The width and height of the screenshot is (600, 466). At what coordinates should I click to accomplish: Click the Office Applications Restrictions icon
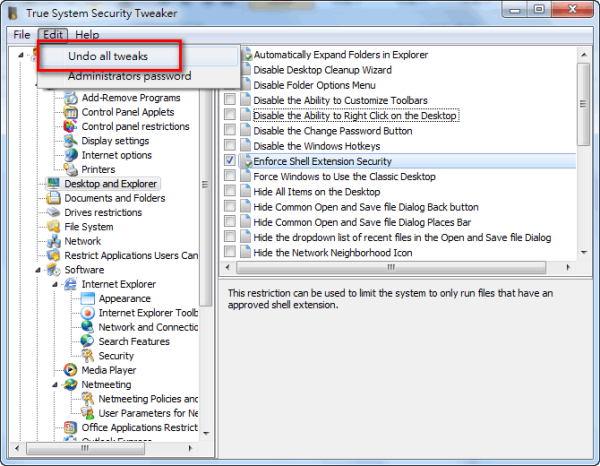[70, 427]
